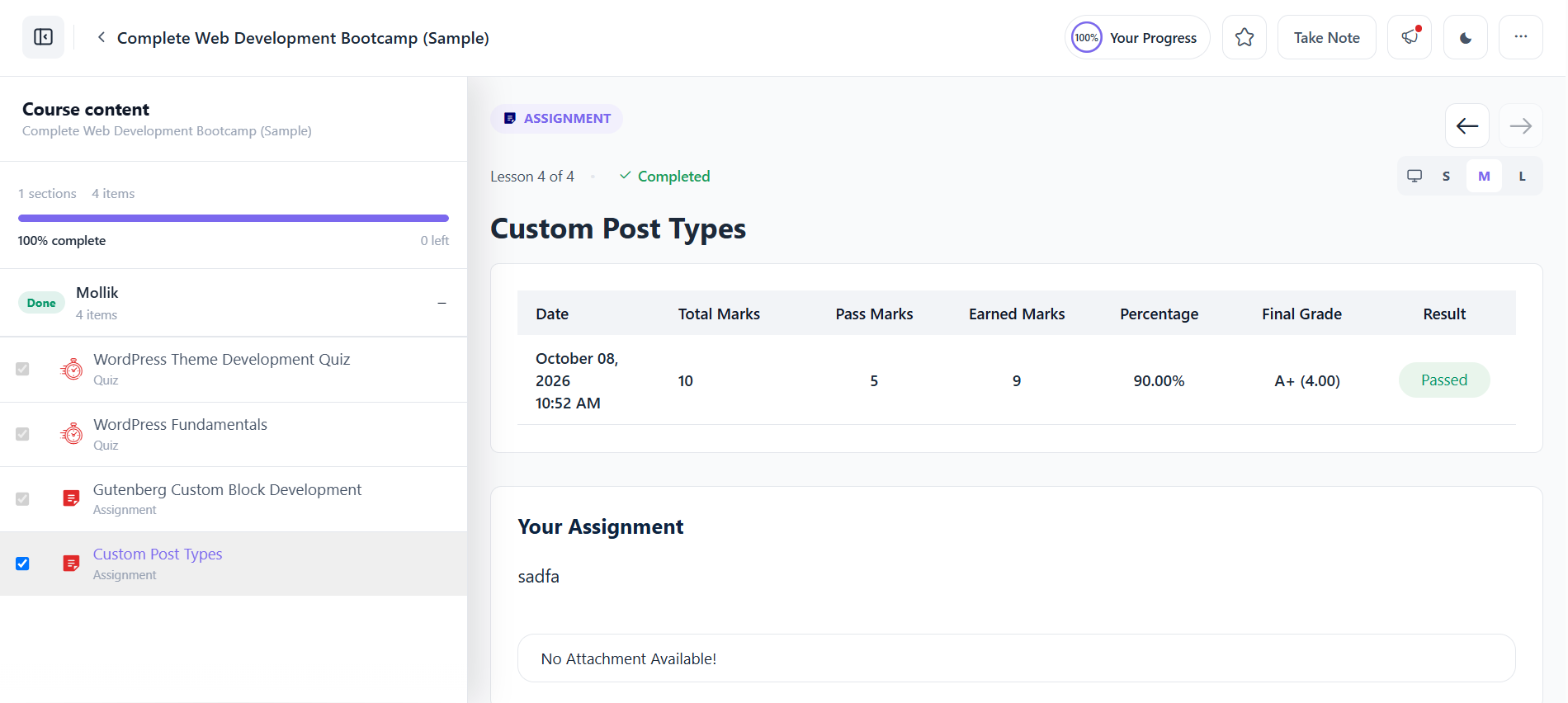Open the announcements megaphone icon

(1410, 37)
